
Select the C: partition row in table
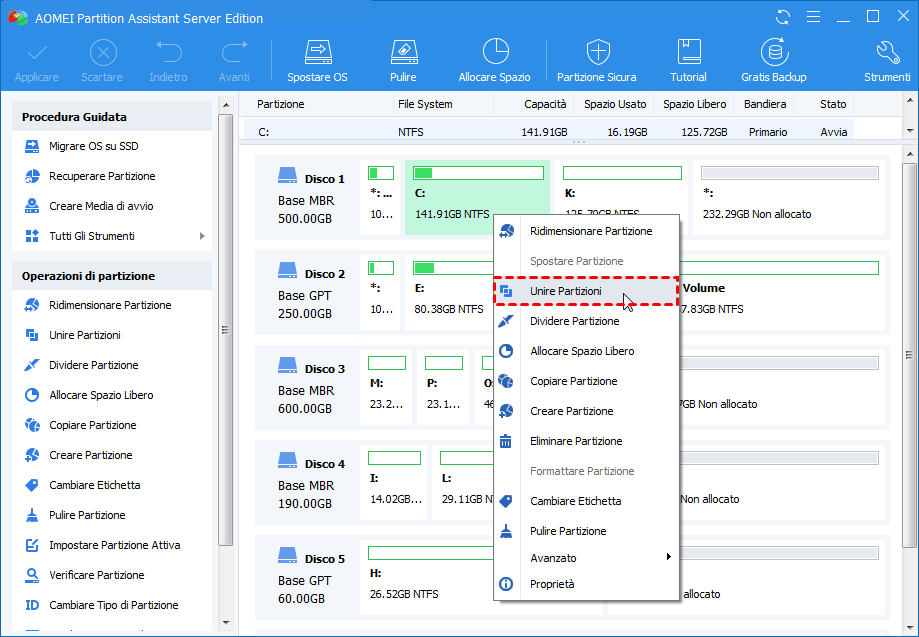pyautogui.click(x=548, y=131)
